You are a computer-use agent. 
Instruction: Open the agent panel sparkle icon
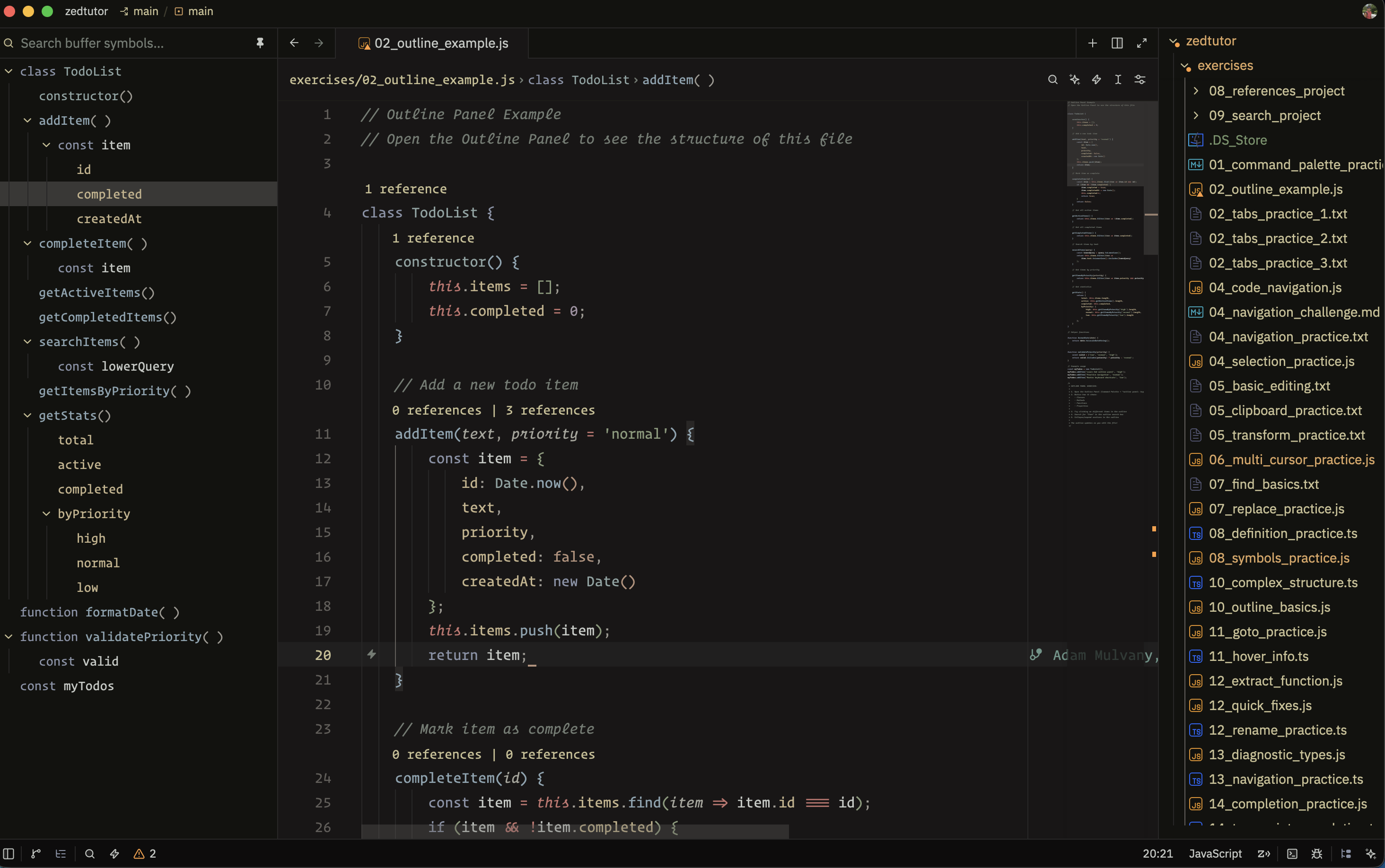[1371, 854]
